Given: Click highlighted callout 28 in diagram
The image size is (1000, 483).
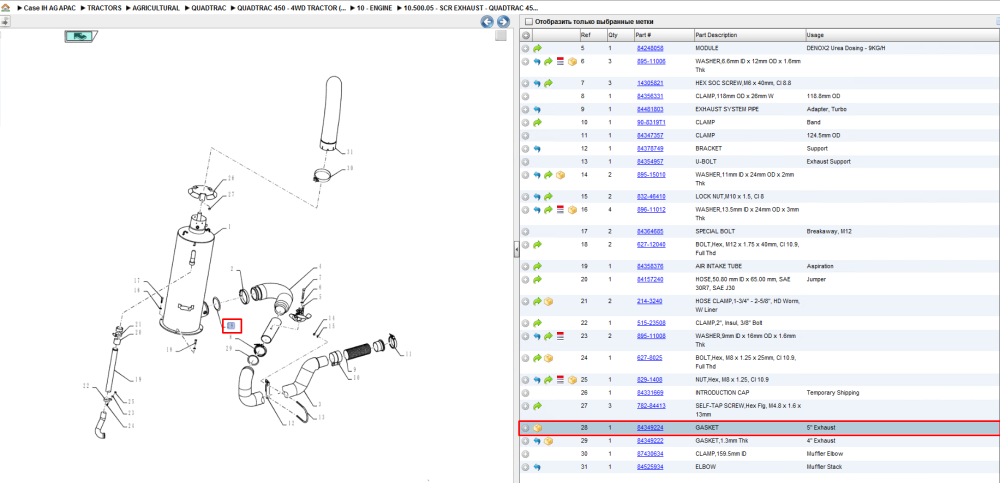Looking at the screenshot, I should click(x=232, y=326).
